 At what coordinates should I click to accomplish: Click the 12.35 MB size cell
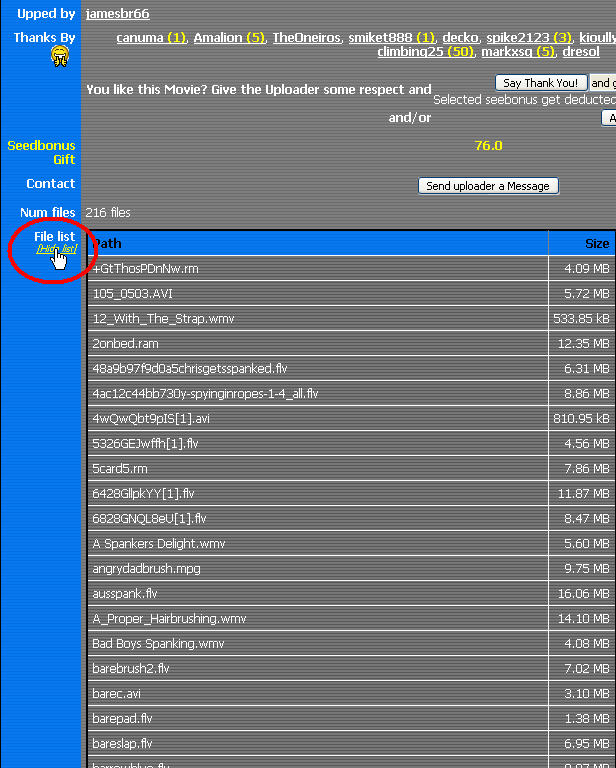582,343
